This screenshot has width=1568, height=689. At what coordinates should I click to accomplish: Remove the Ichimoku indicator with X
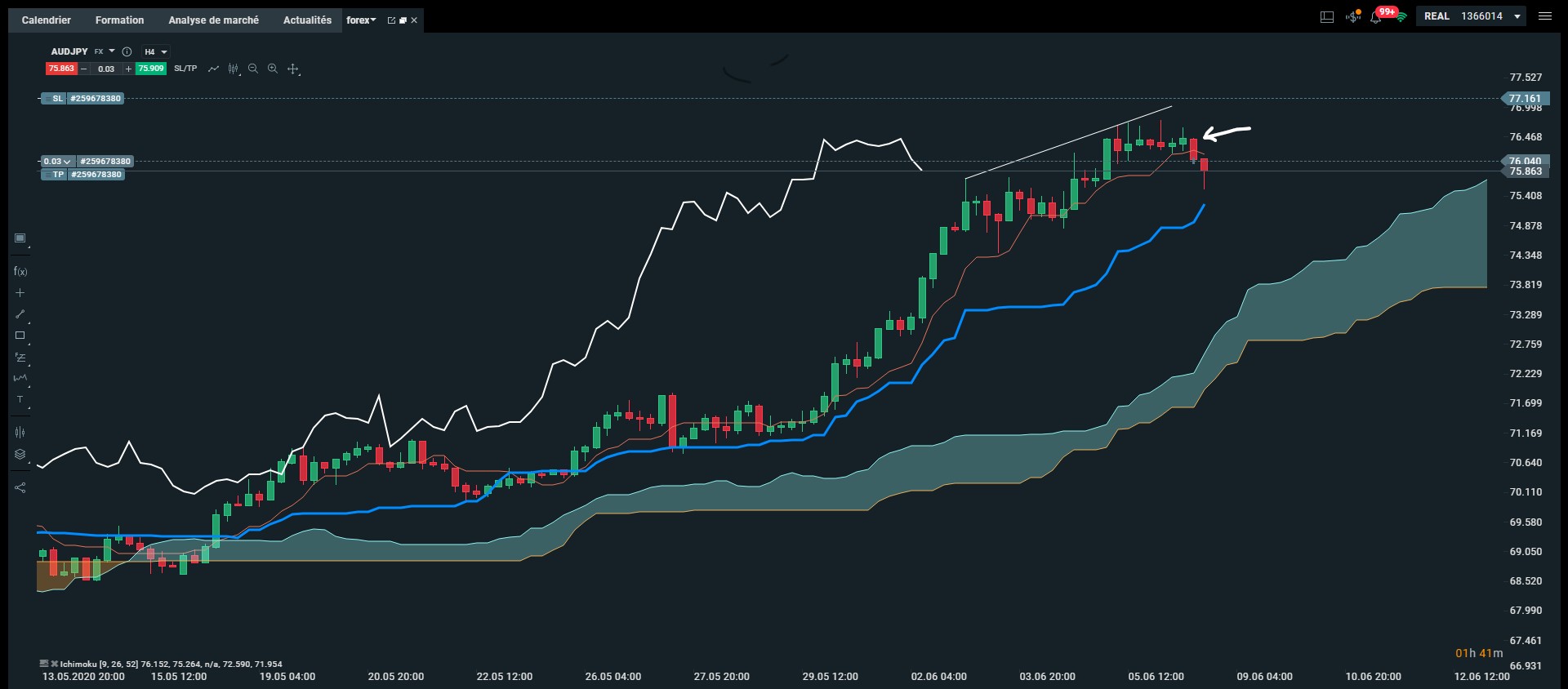point(55,664)
